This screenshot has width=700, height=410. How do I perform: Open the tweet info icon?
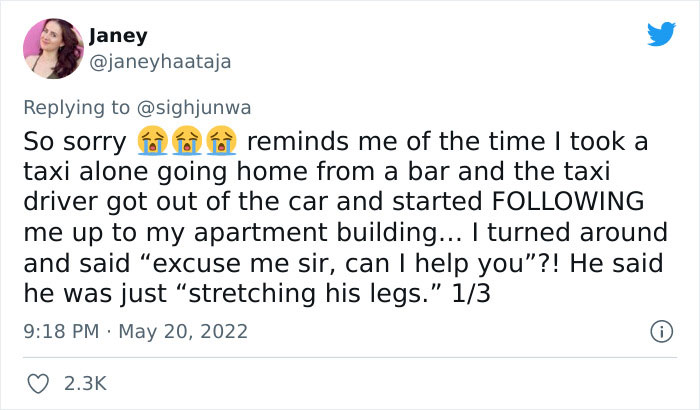[x=659, y=330]
